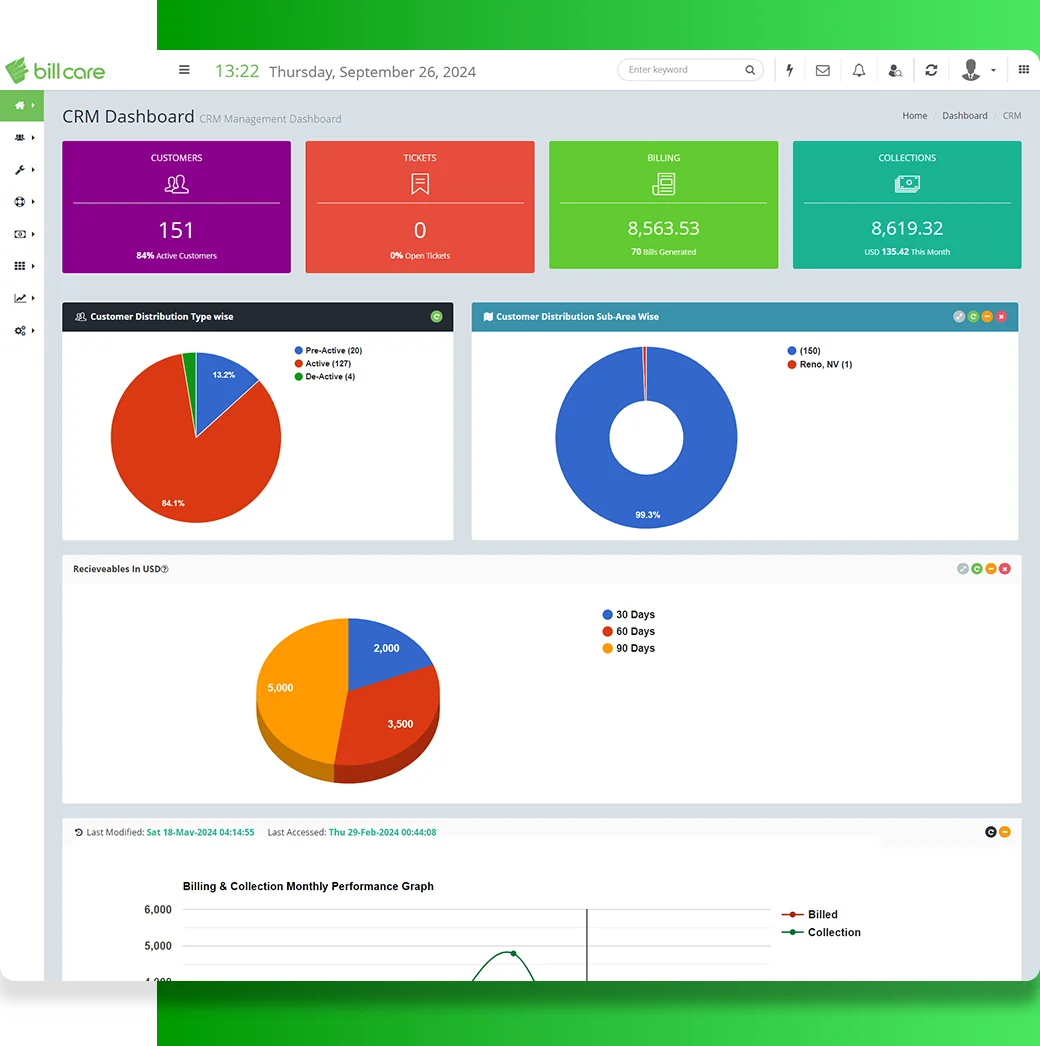Open the apps grid icon at top right

click(x=1023, y=70)
